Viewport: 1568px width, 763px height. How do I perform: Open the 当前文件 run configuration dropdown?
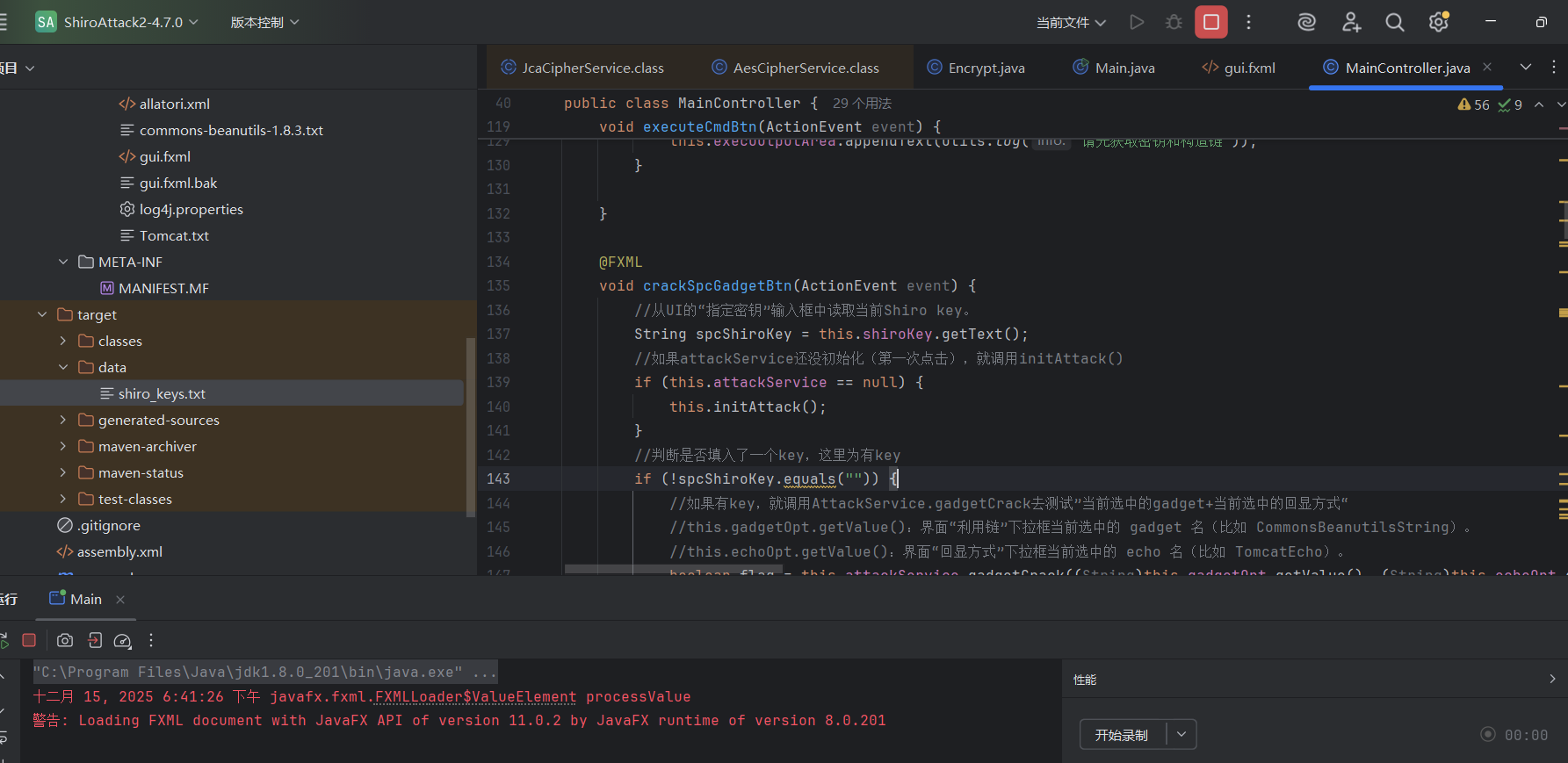[1070, 22]
